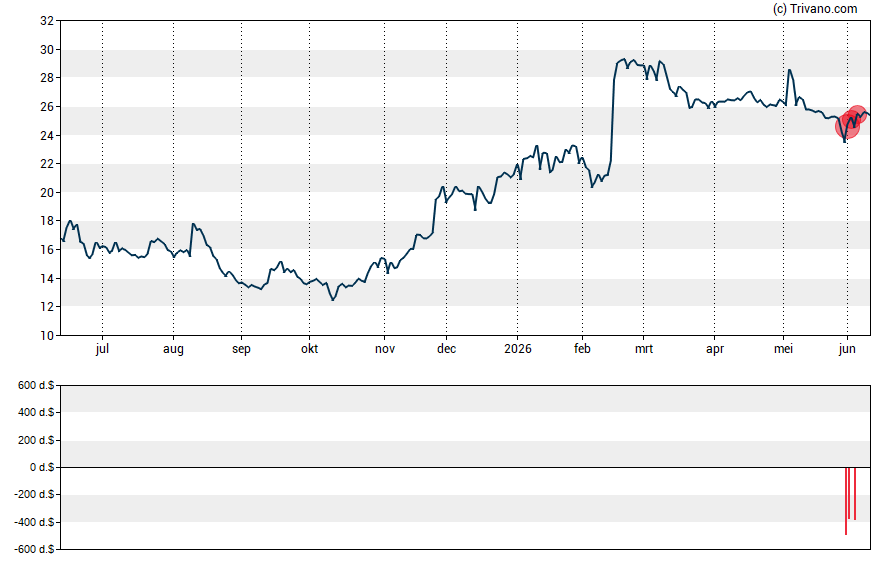Viewport: 888px width, 565px height.
Task: Click the uppermost small red circle marker
Action: [857, 114]
